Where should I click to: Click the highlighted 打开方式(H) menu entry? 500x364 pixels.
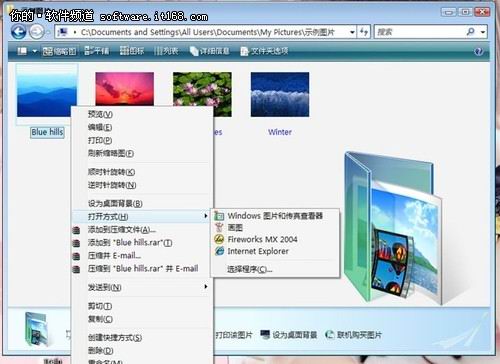[141, 217]
